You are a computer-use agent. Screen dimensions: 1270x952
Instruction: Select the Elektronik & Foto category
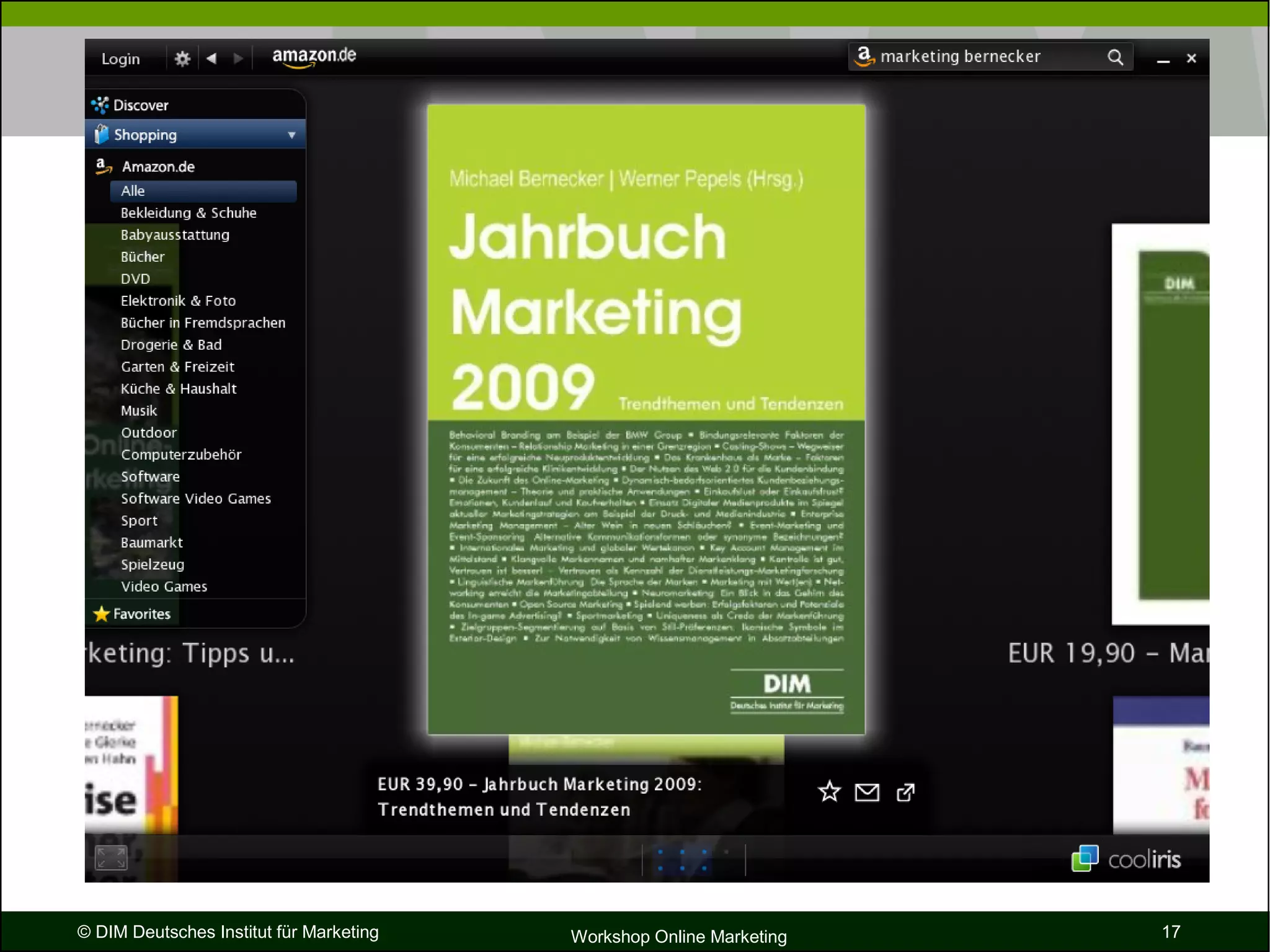[x=178, y=301]
